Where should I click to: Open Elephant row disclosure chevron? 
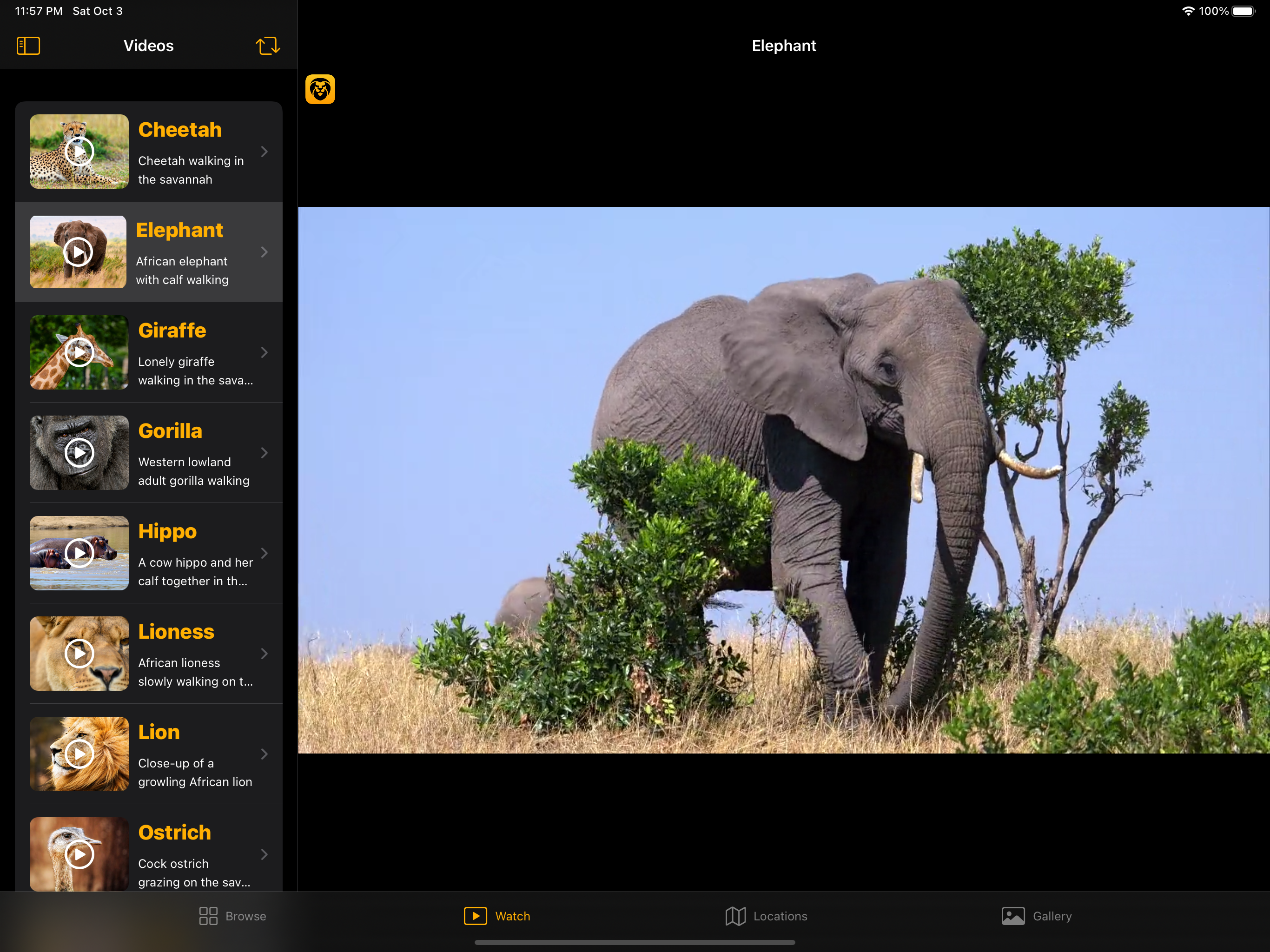tap(264, 252)
